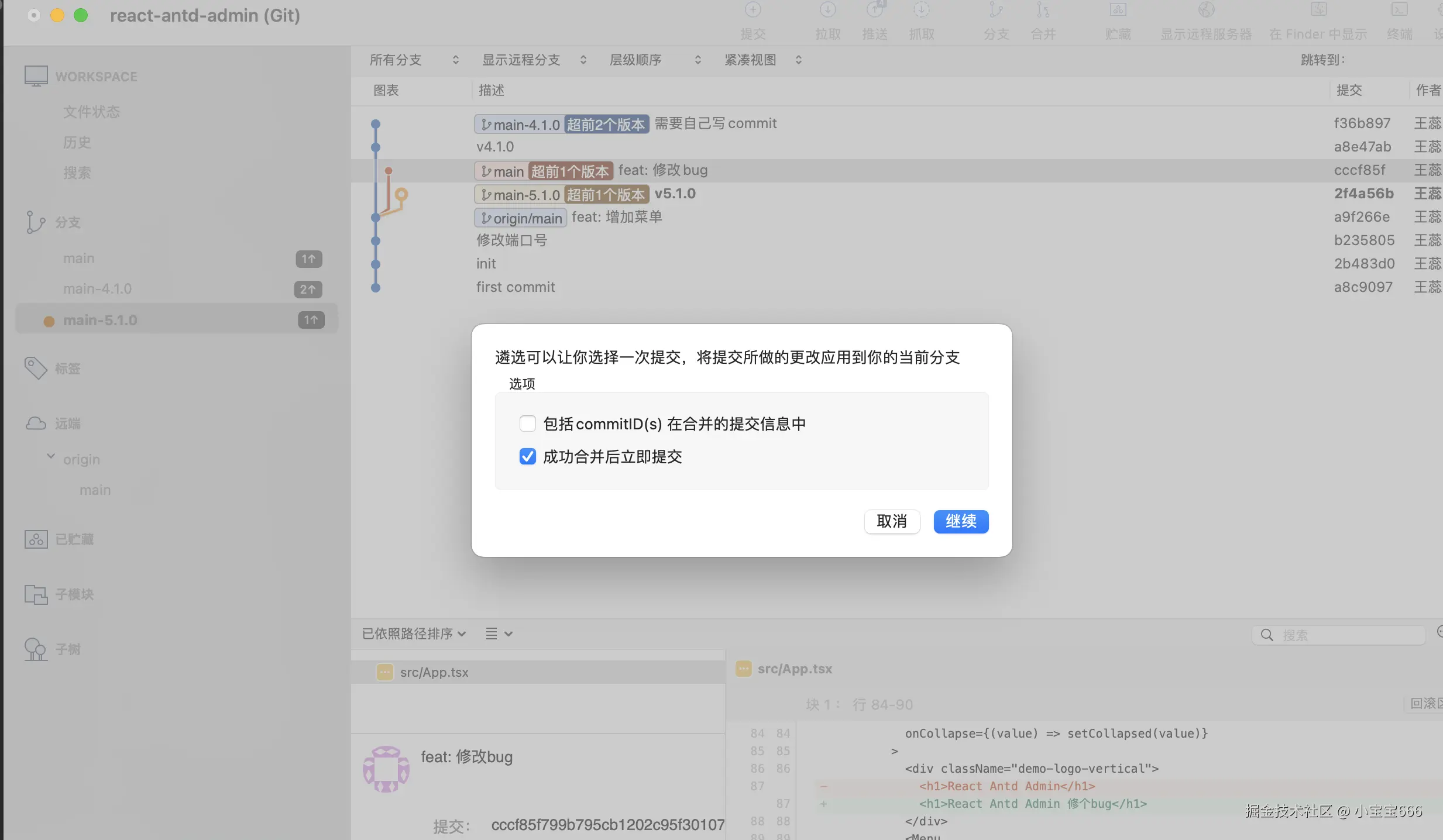Click the origin/main branch label
This screenshot has width=1443, height=840.
(520, 218)
